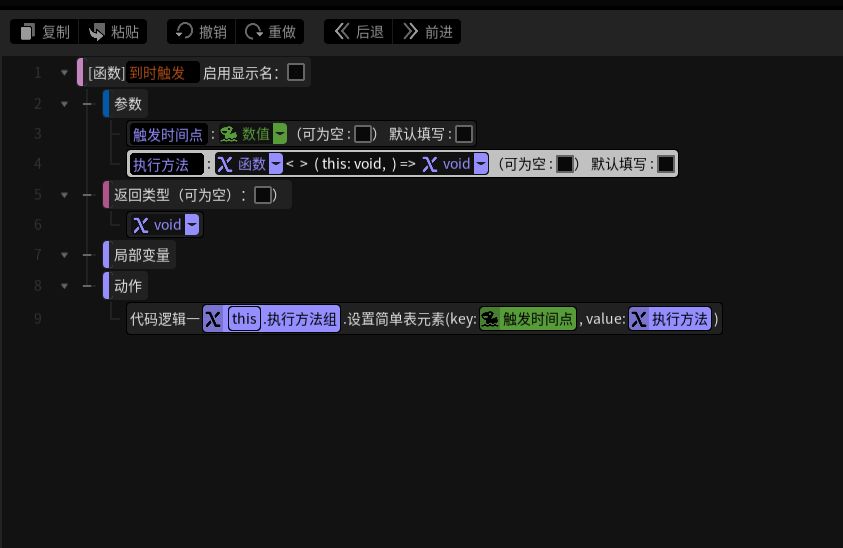Click the 粘贴 paste icon
Viewport: 843px width, 548px height.
click(97, 32)
